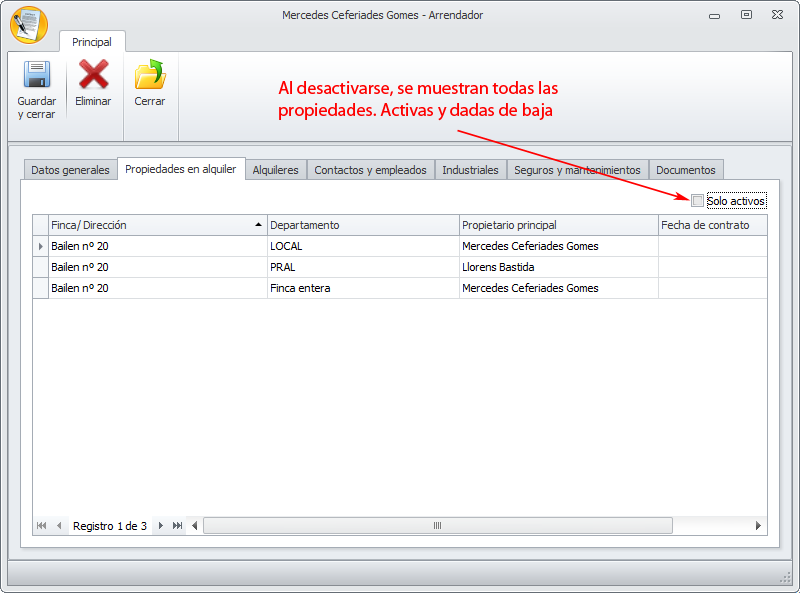Click the Llorens Bastida owner cell

pyautogui.click(x=559, y=267)
